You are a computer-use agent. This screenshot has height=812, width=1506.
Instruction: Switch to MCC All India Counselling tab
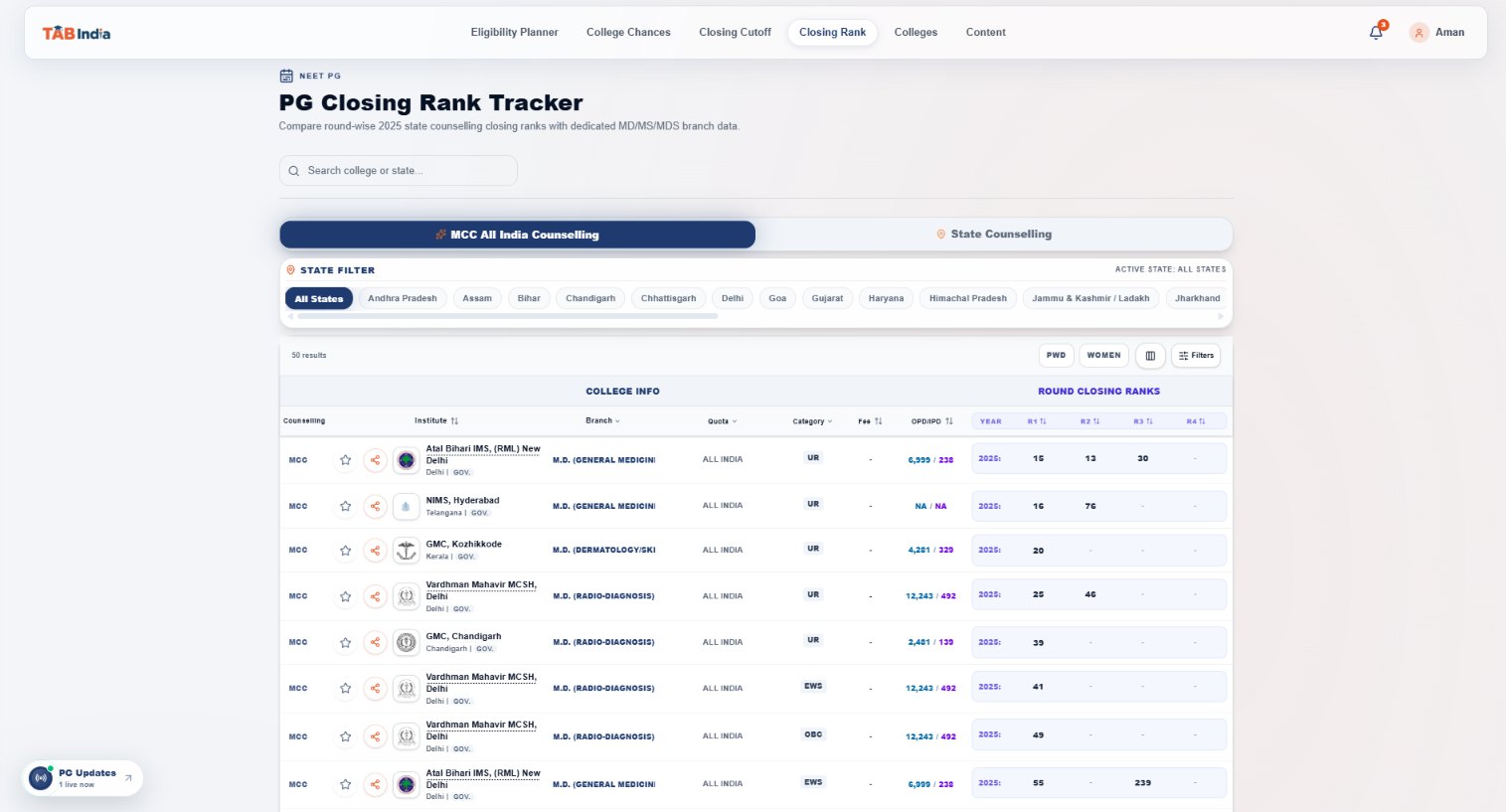pos(517,235)
